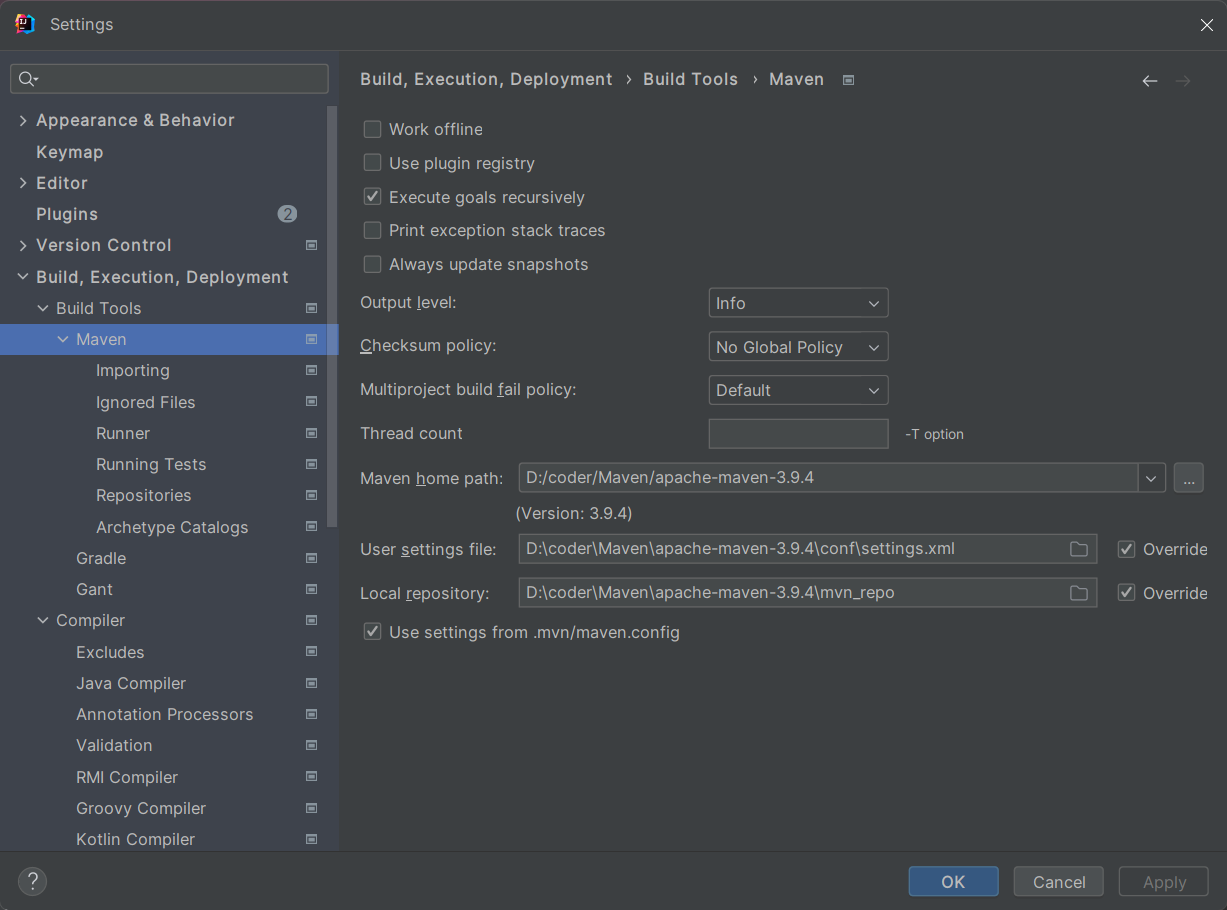The height and width of the screenshot is (910, 1227).
Task: Click the ... browse button for Maven home
Action: [1188, 478]
